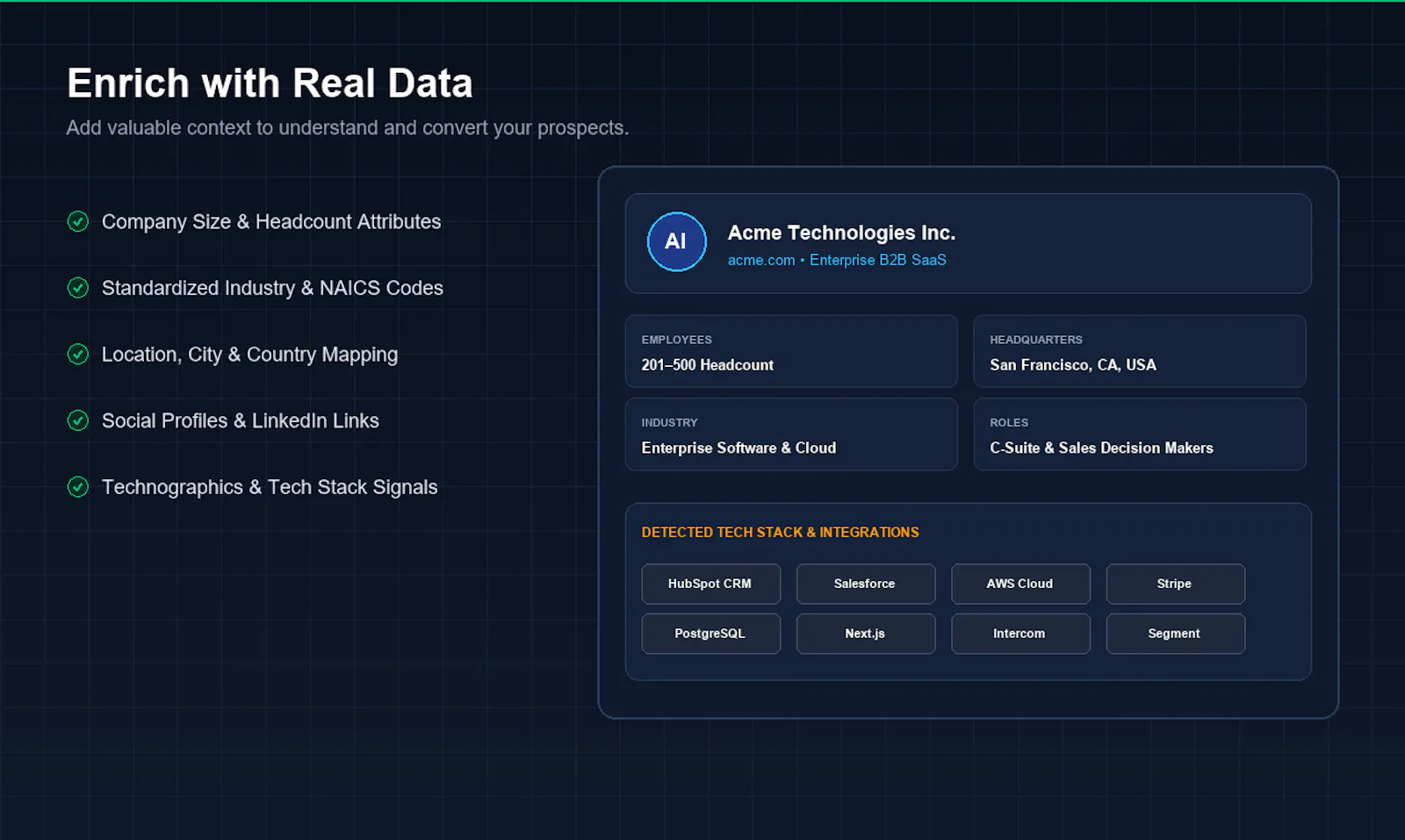Click check icon beside Location, City & Country Mapping
Image resolution: width=1405 pixels, height=840 pixels.
pyautogui.click(x=78, y=354)
